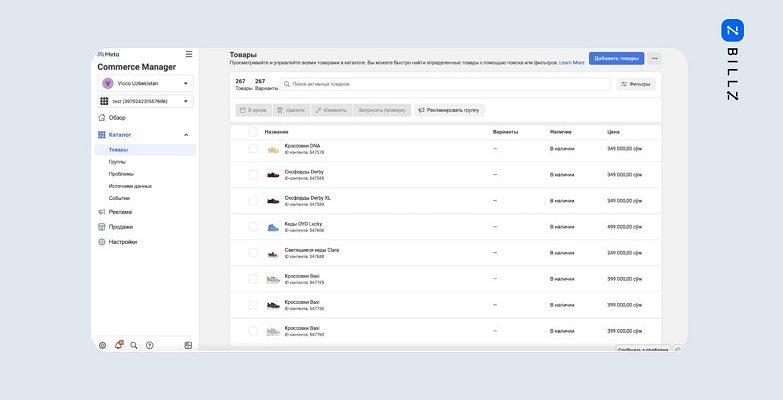Follow the Learn More link
The width and height of the screenshot is (783, 400).
pos(572,63)
